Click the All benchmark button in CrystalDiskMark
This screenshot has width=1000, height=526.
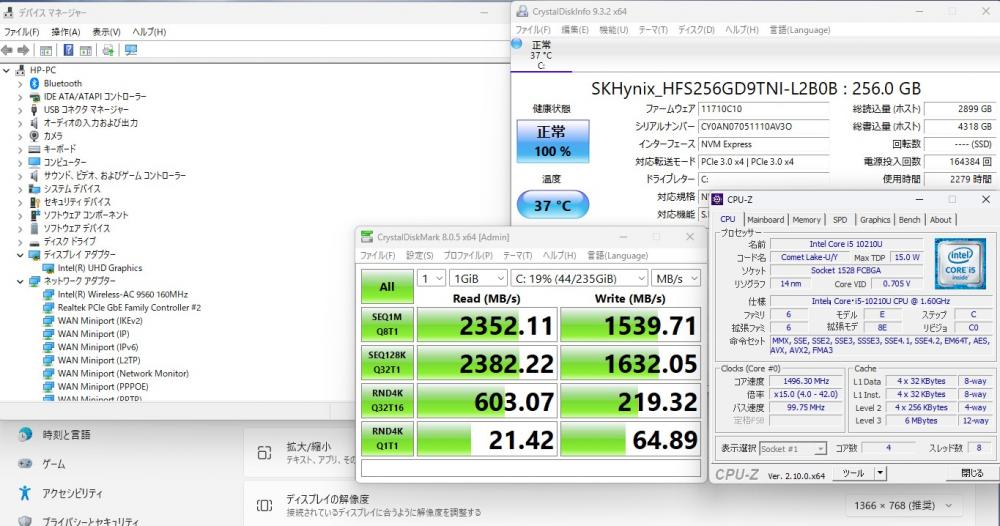click(387, 286)
